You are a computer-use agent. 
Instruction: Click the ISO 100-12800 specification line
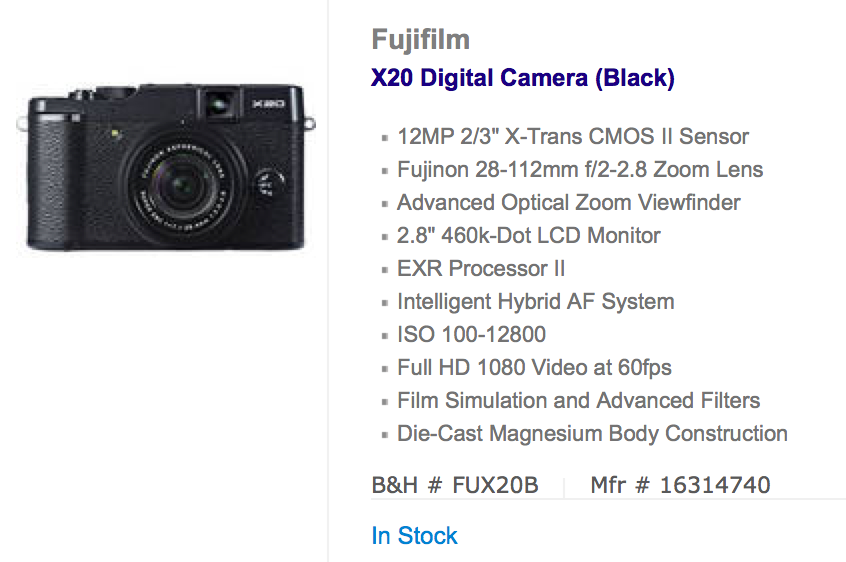tap(472, 334)
